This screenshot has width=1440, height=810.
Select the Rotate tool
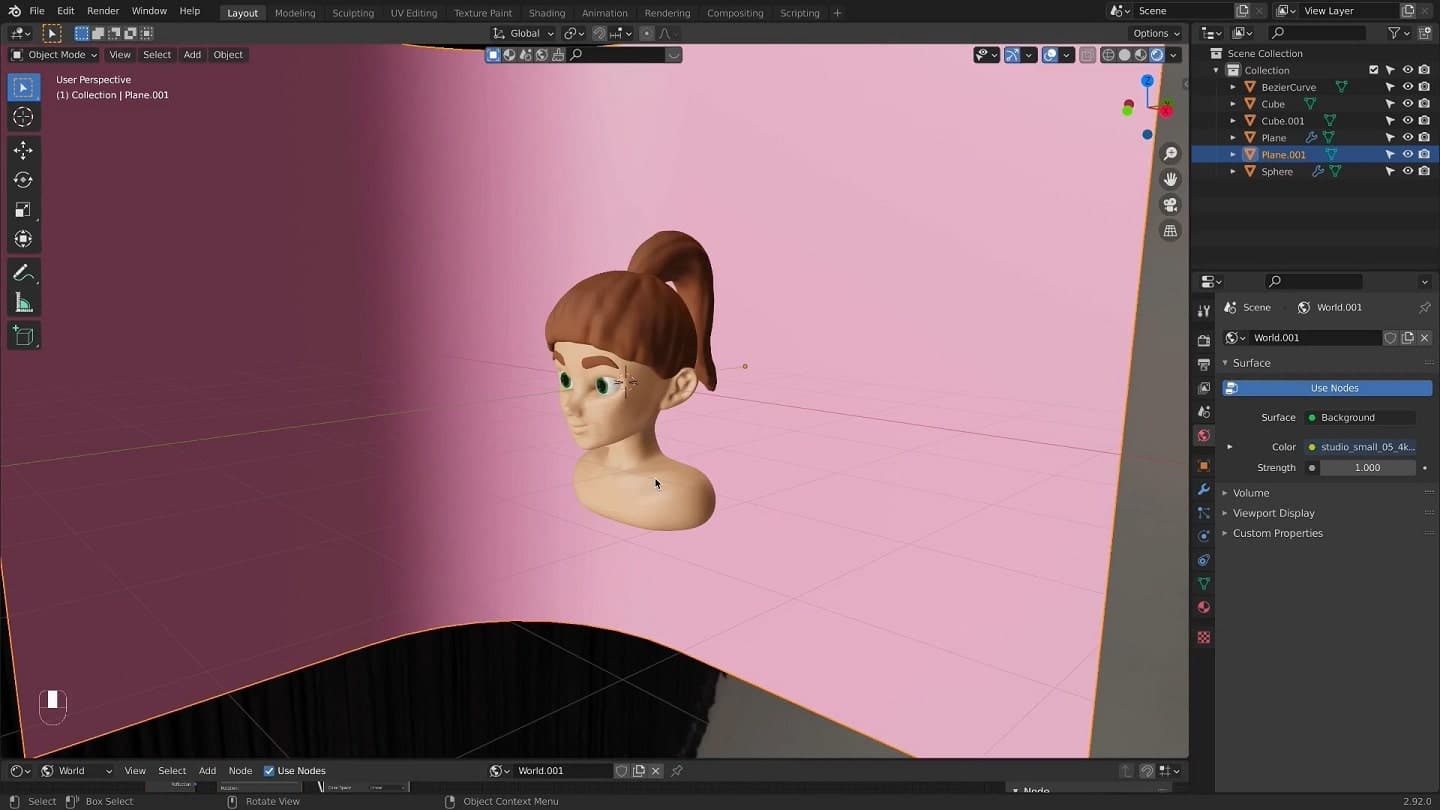point(23,180)
